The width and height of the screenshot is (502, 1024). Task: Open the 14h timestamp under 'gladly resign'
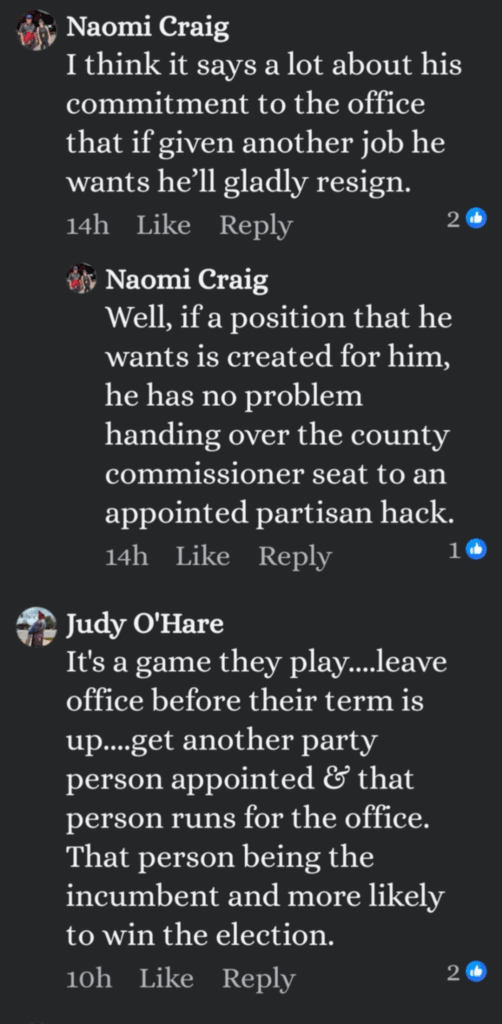(x=87, y=225)
